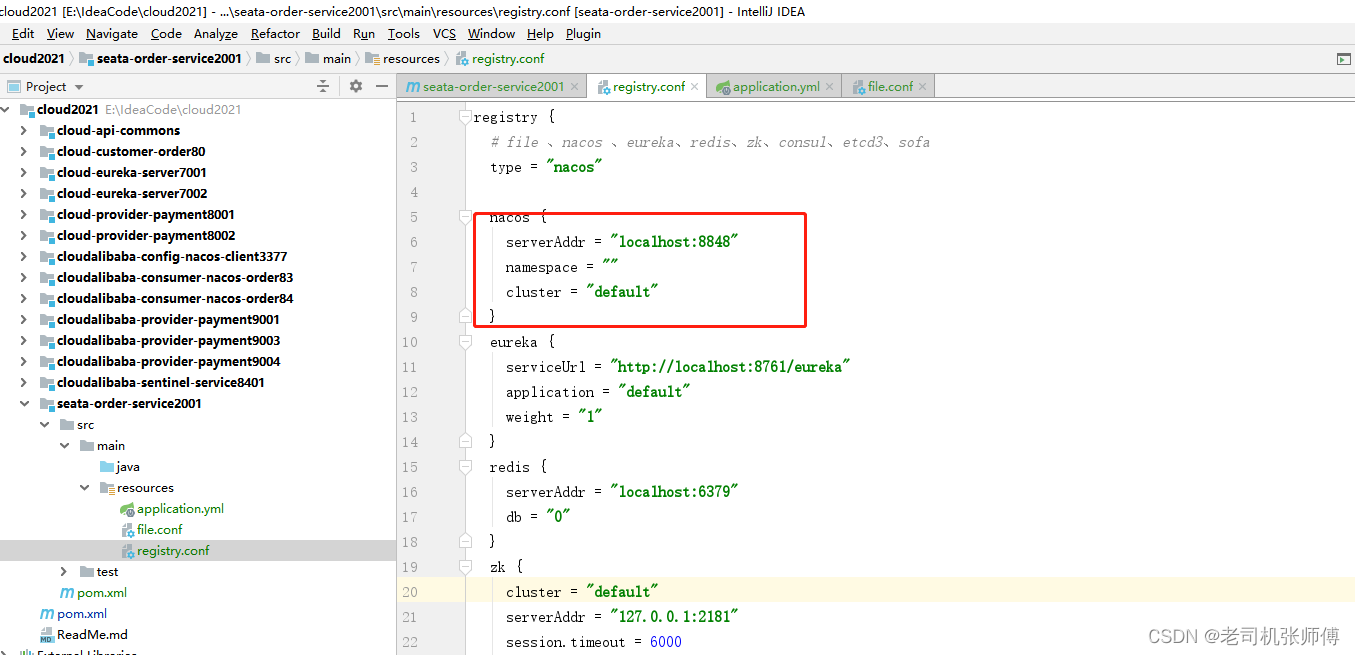Open the Code menu
1355x655 pixels.
166,33
